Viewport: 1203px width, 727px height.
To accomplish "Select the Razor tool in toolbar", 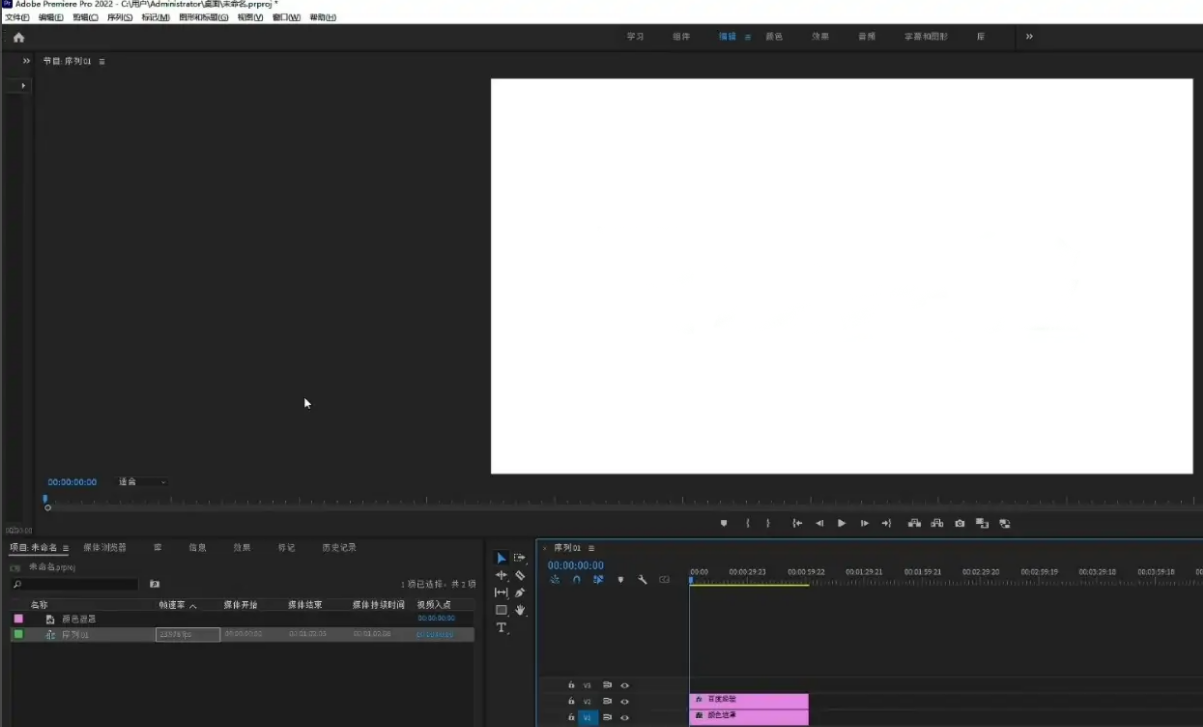I will pos(520,576).
